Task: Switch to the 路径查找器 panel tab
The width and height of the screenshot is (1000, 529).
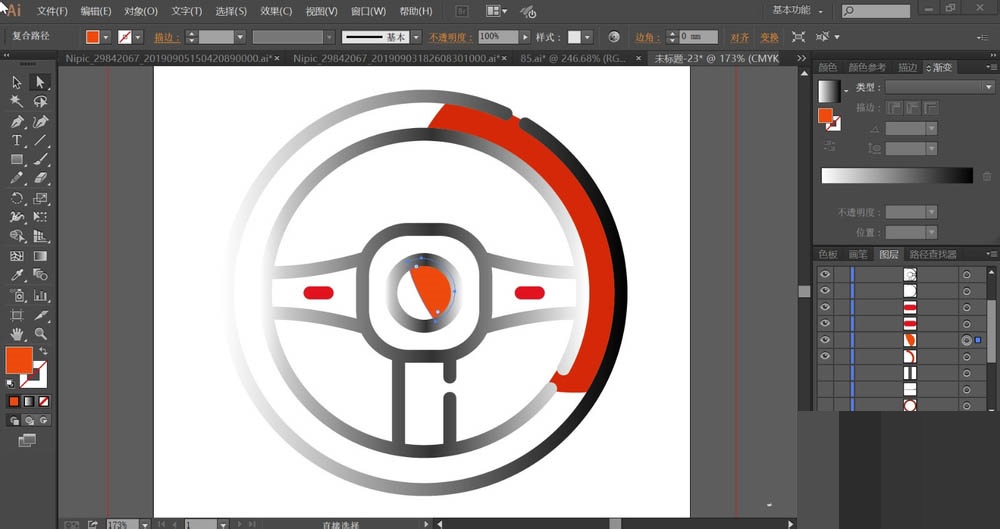Action: pos(933,254)
